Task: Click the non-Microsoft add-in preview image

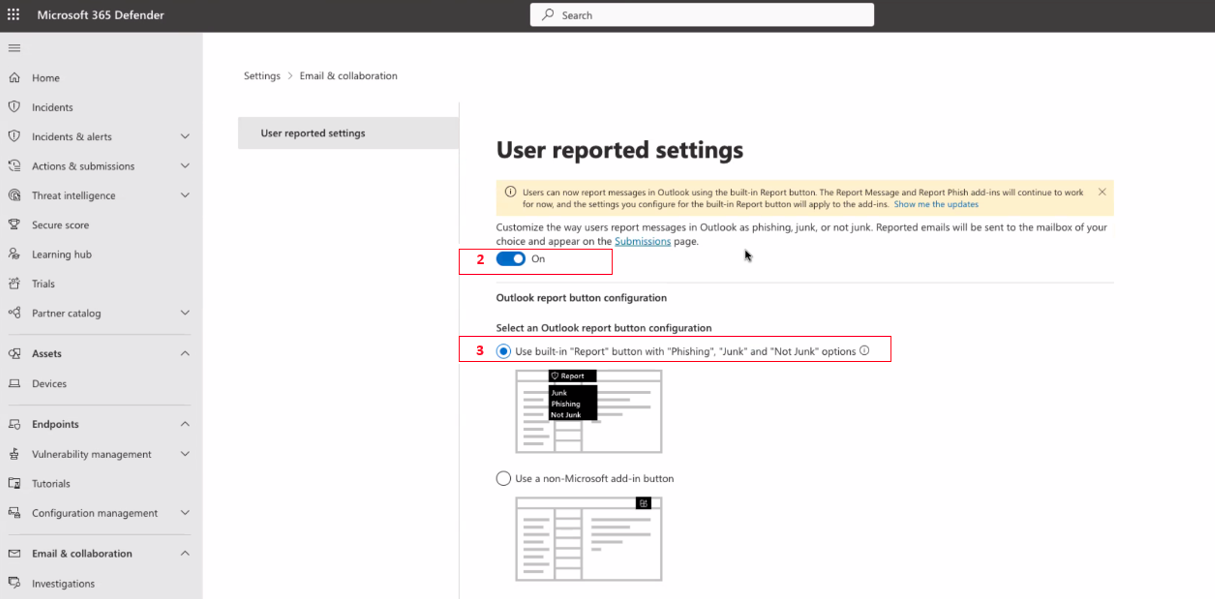Action: [x=589, y=538]
